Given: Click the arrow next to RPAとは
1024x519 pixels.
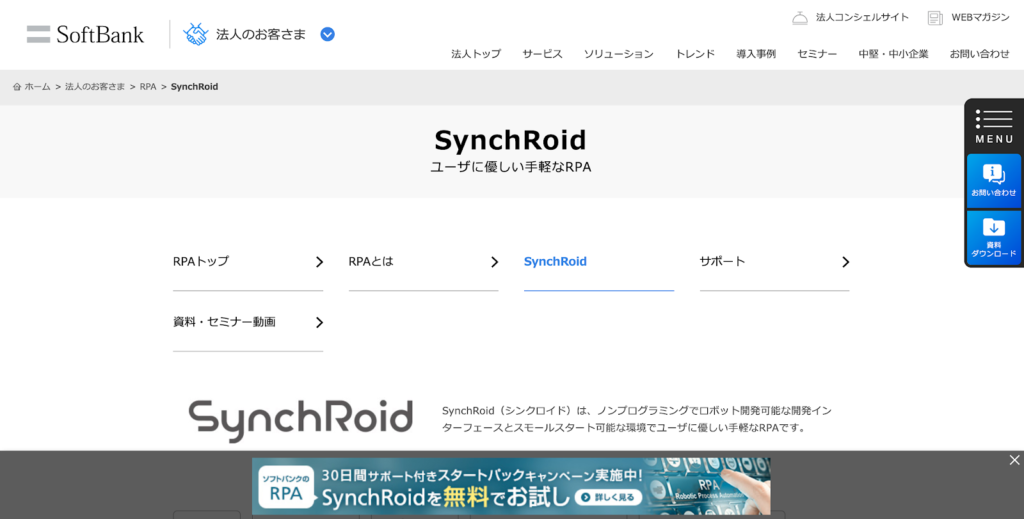Looking at the screenshot, I should tap(494, 262).
